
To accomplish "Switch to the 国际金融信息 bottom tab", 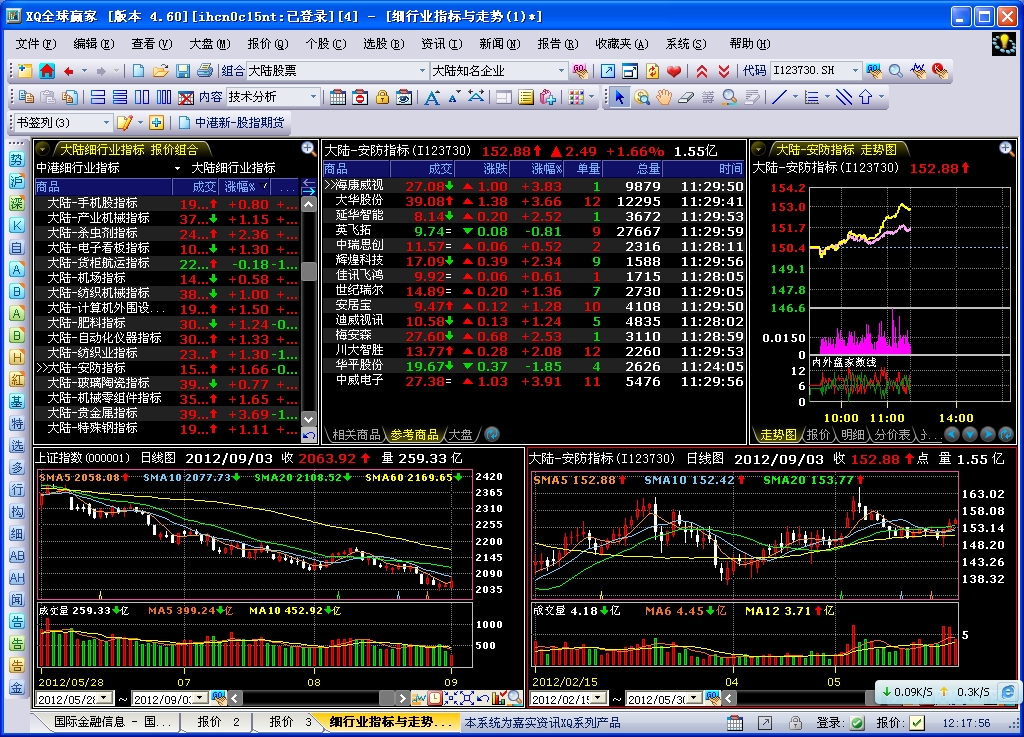I will [x=111, y=722].
